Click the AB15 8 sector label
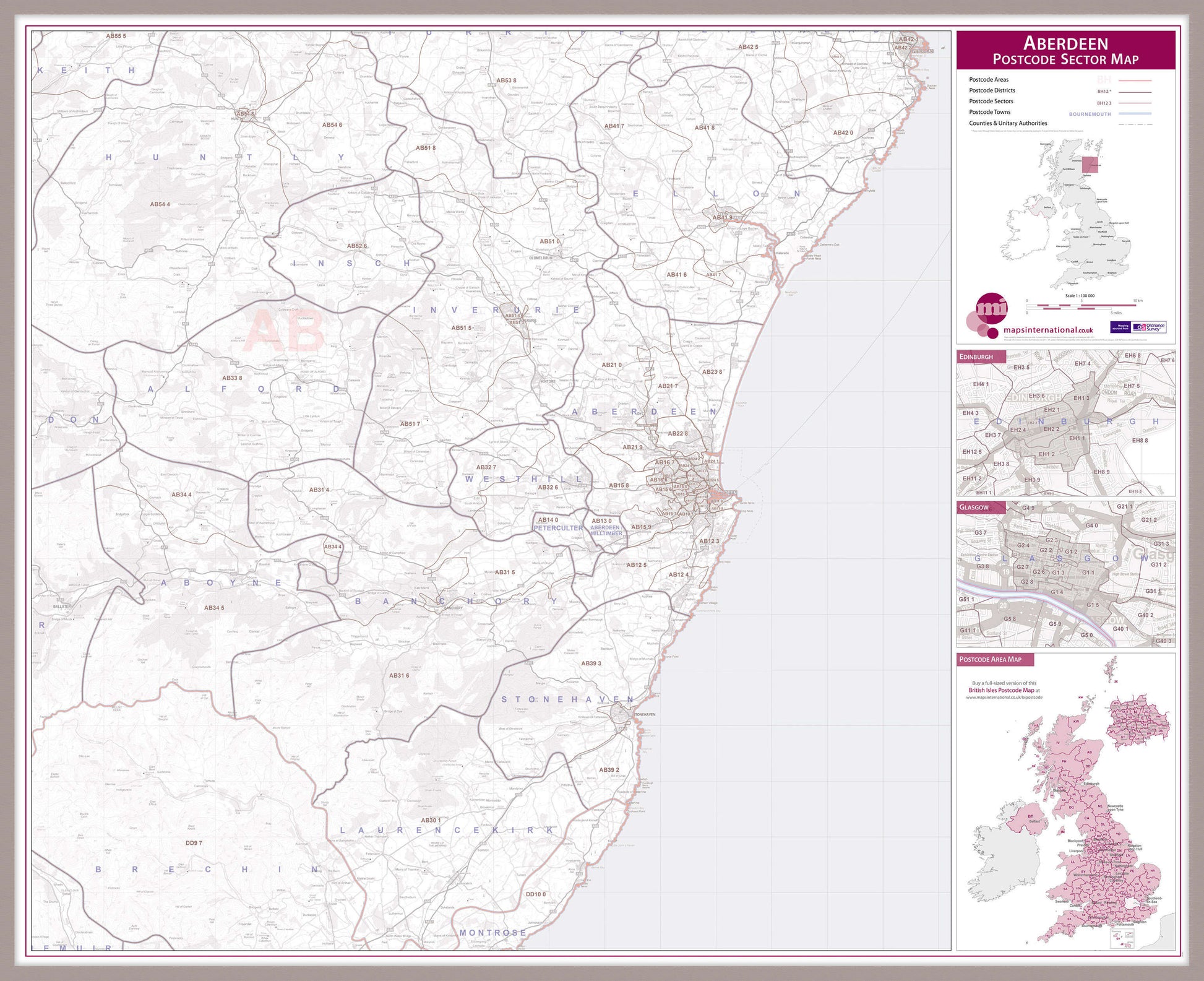This screenshot has height=981, width=1204. pos(619,486)
